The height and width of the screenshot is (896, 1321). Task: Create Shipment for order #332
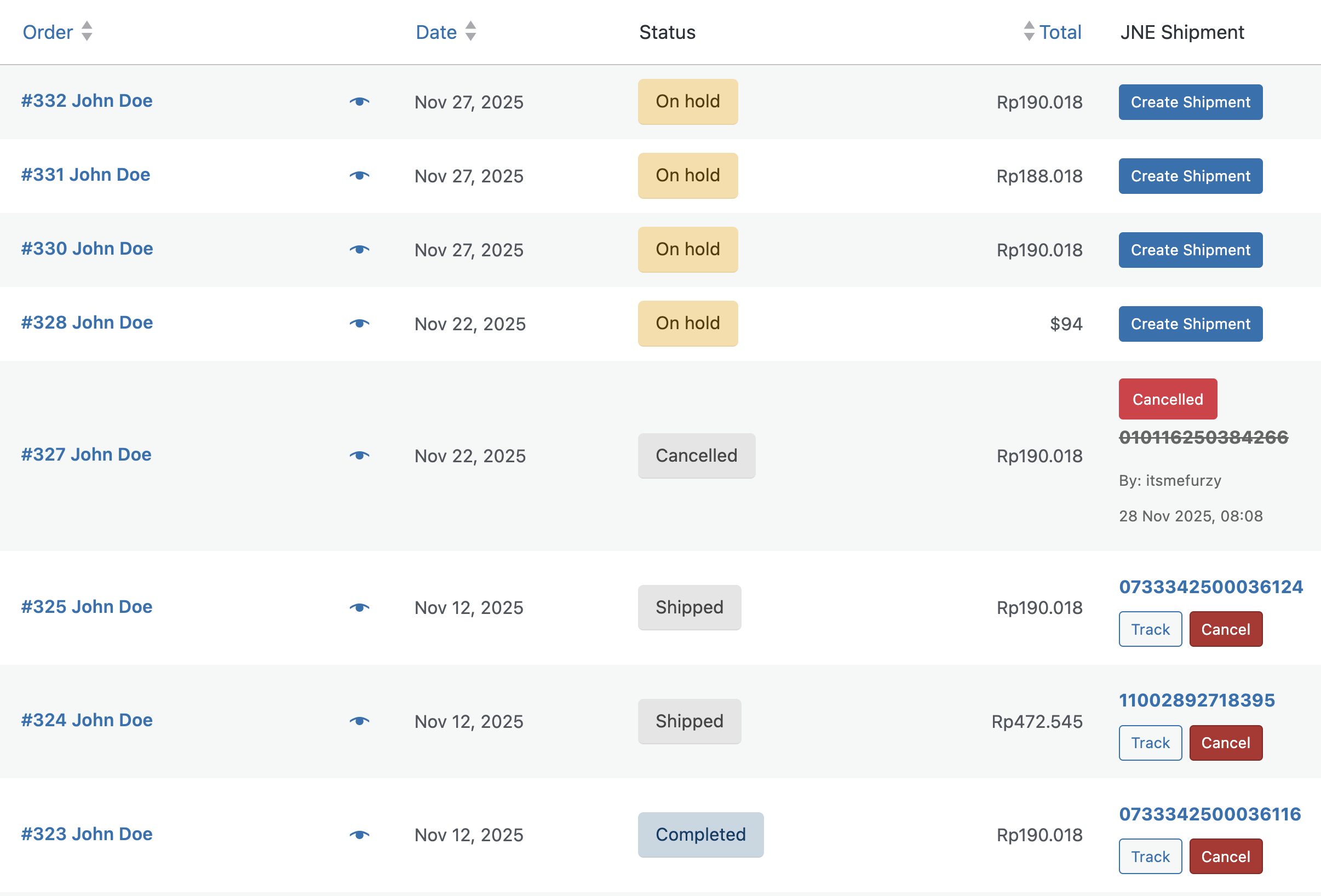click(x=1190, y=102)
